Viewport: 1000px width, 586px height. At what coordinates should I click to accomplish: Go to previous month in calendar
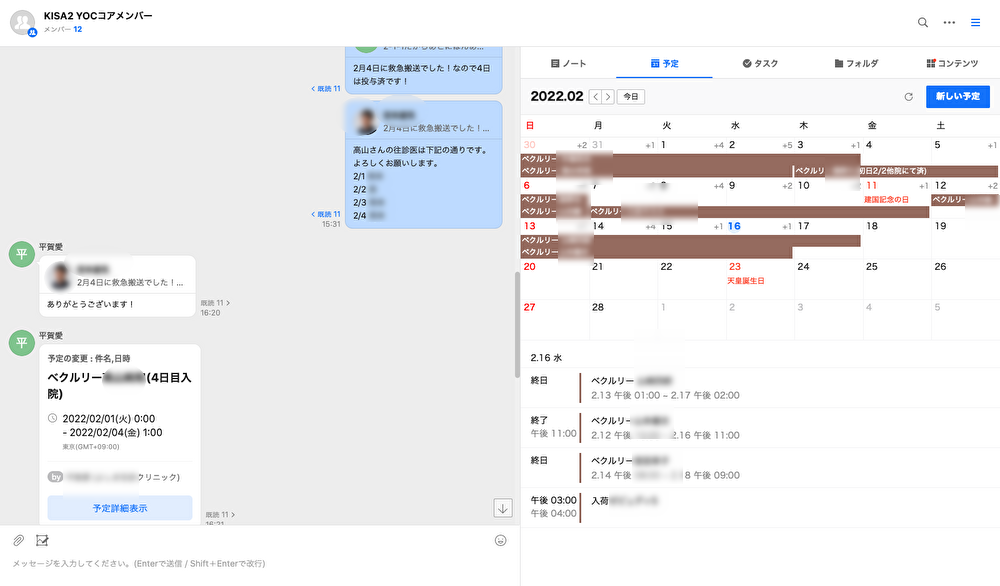click(596, 97)
